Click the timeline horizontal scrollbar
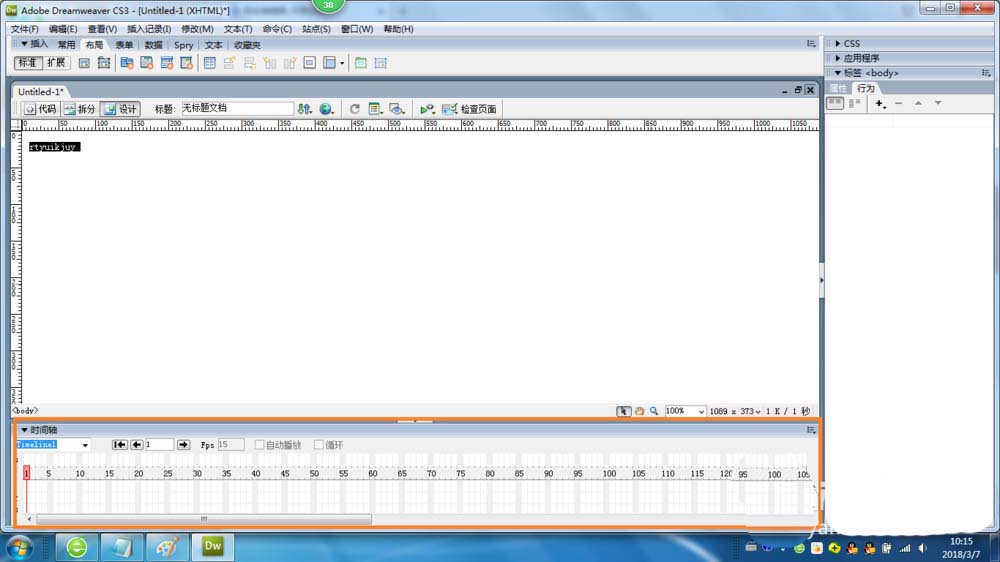Image resolution: width=1000 pixels, height=562 pixels. 203,519
